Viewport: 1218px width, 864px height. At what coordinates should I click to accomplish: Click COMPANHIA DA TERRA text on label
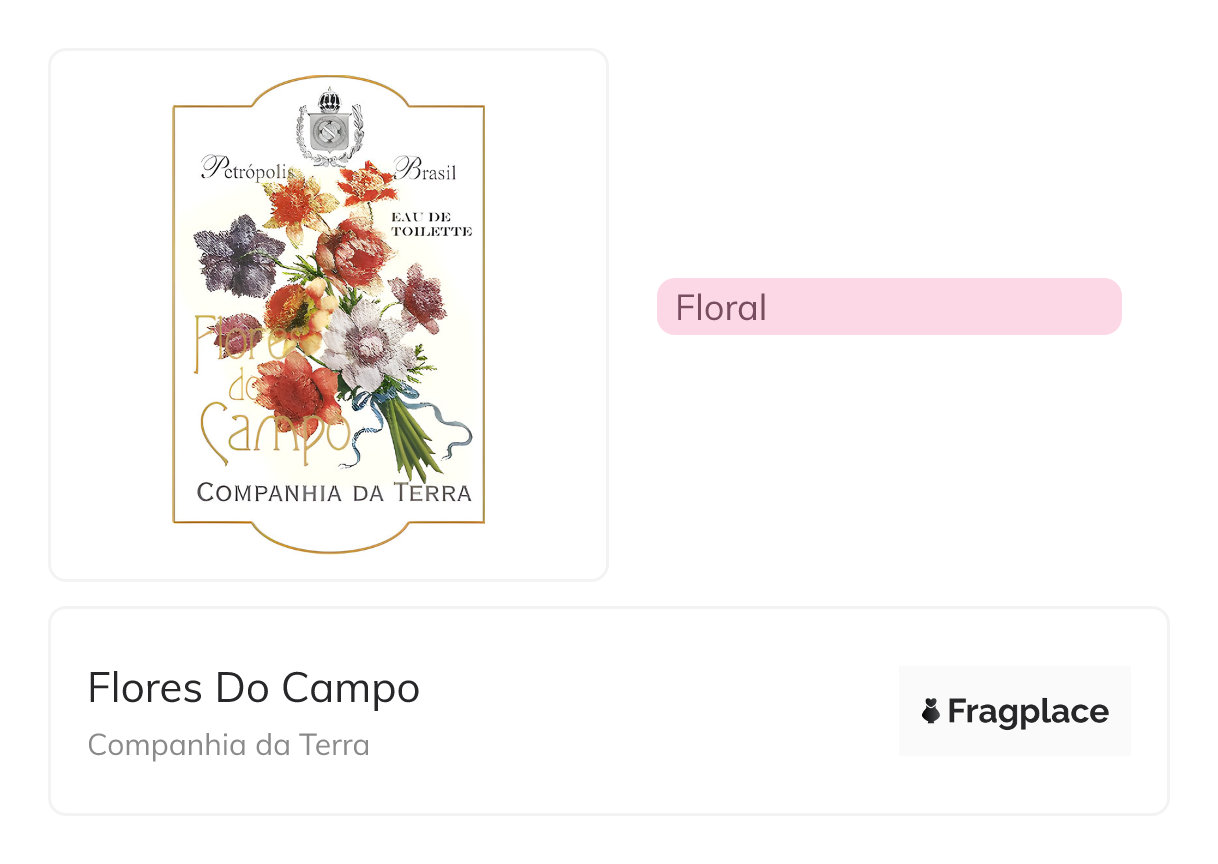point(334,493)
